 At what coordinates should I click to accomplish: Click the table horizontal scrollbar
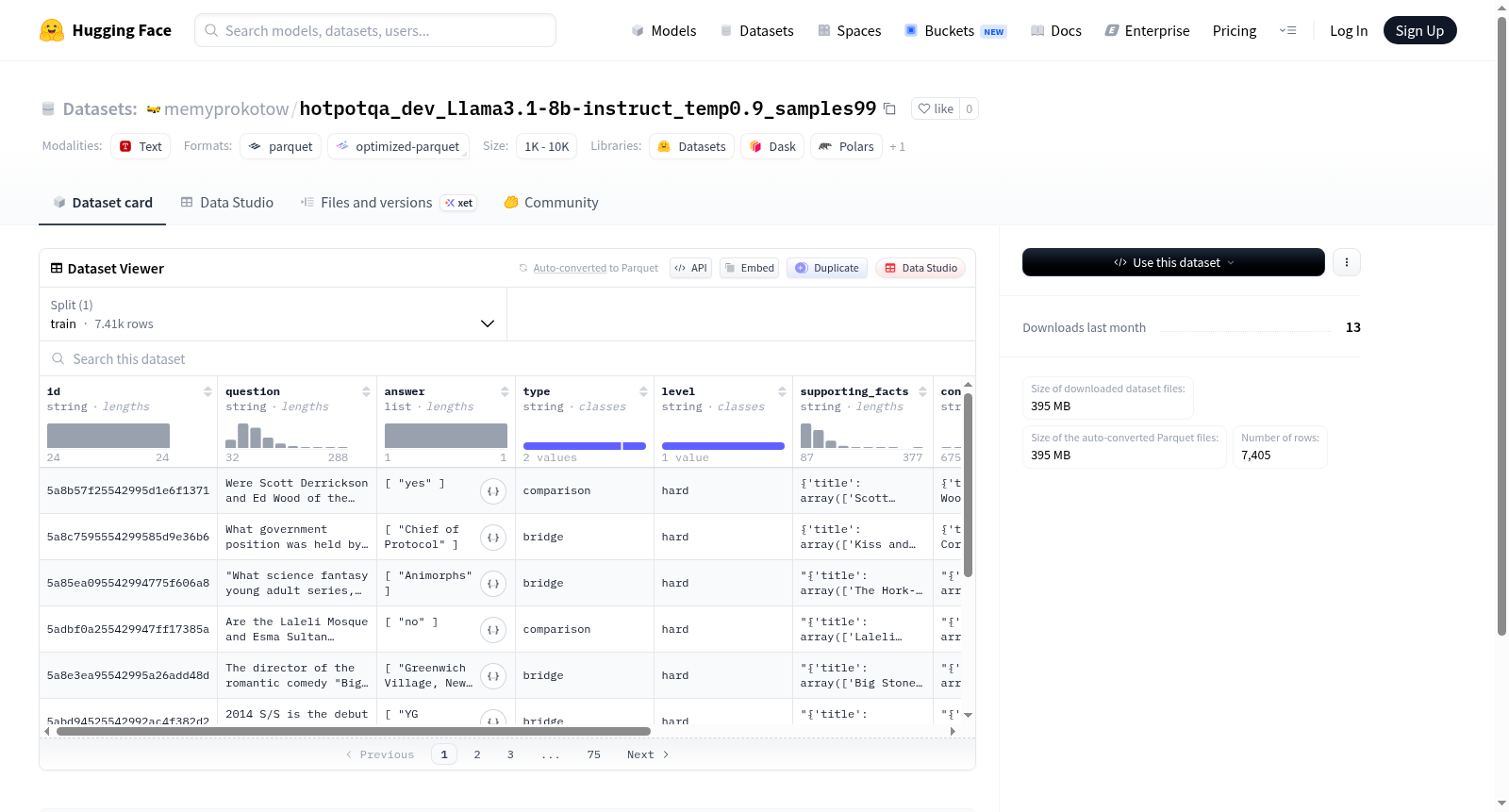pyautogui.click(x=354, y=731)
